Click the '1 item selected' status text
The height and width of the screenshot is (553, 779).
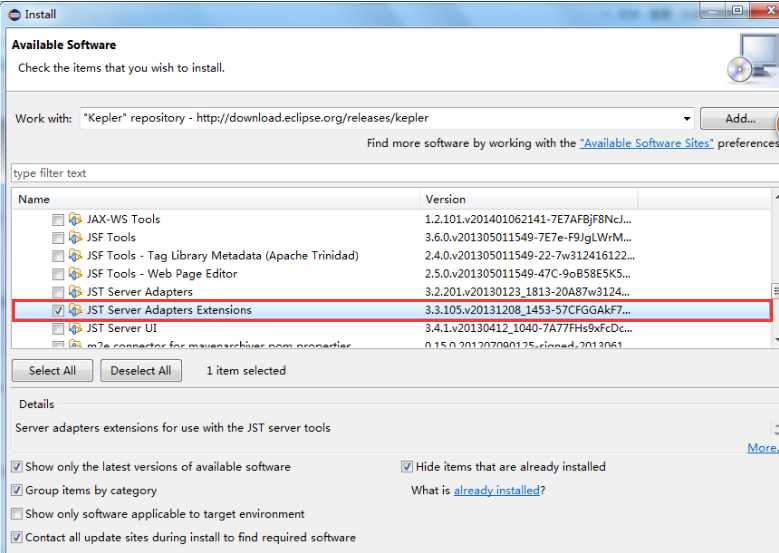pos(246,371)
